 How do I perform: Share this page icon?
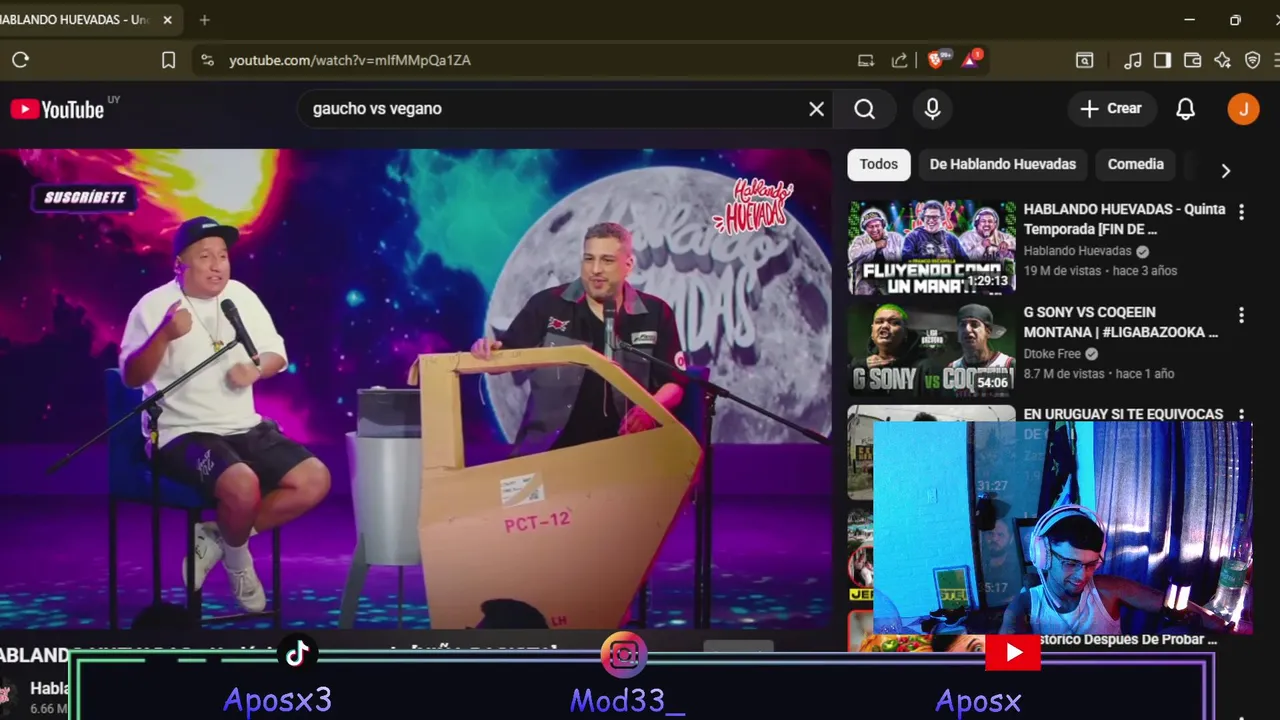900,60
